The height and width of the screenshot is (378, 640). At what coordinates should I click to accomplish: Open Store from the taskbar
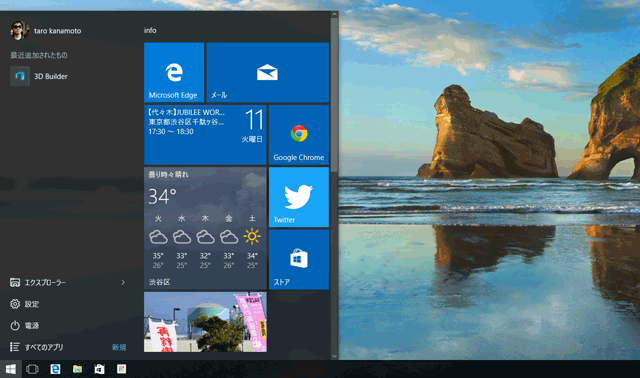[99, 369]
